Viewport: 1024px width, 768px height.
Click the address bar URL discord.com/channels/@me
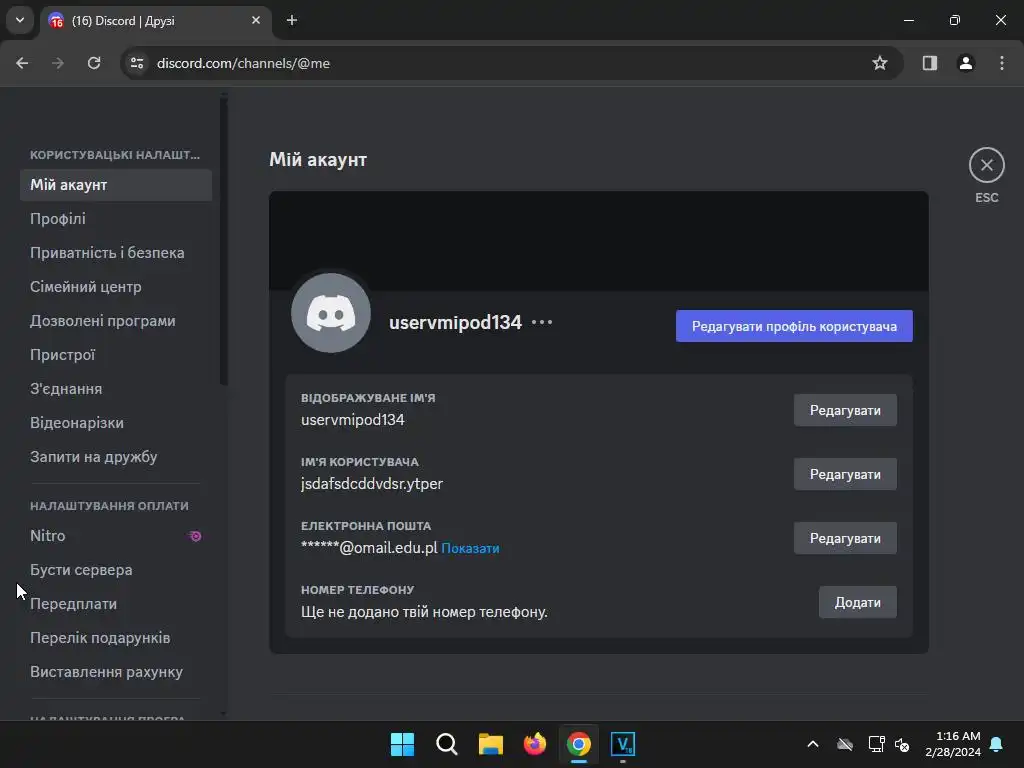click(x=243, y=63)
